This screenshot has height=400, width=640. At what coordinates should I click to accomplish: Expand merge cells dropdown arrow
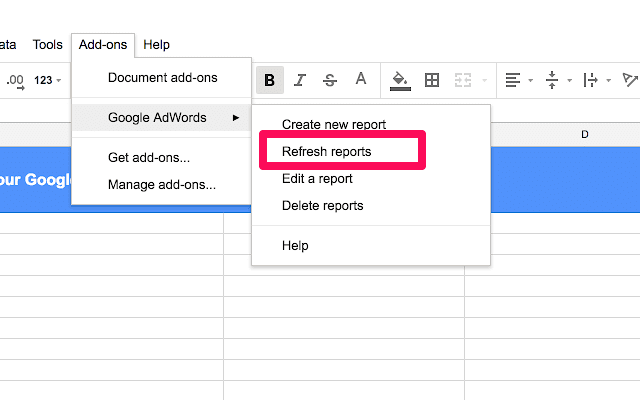tap(484, 80)
